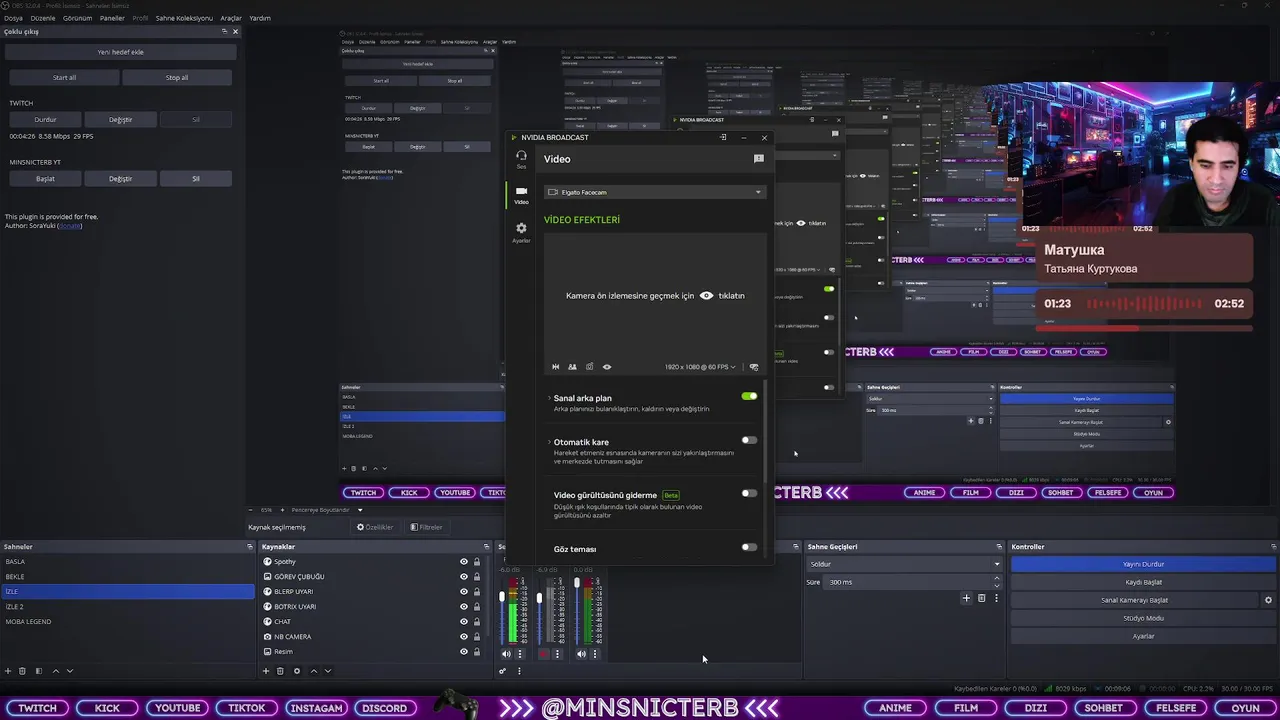
Task: Open the Dosya menu
Action: 13,18
